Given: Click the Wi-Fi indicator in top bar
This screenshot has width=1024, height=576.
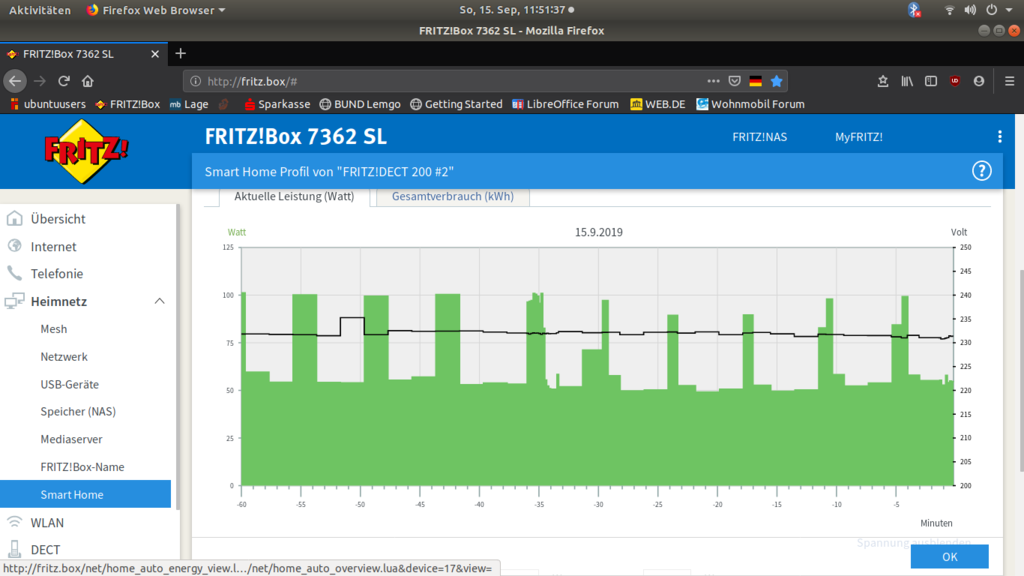Looking at the screenshot, I should [x=950, y=10].
